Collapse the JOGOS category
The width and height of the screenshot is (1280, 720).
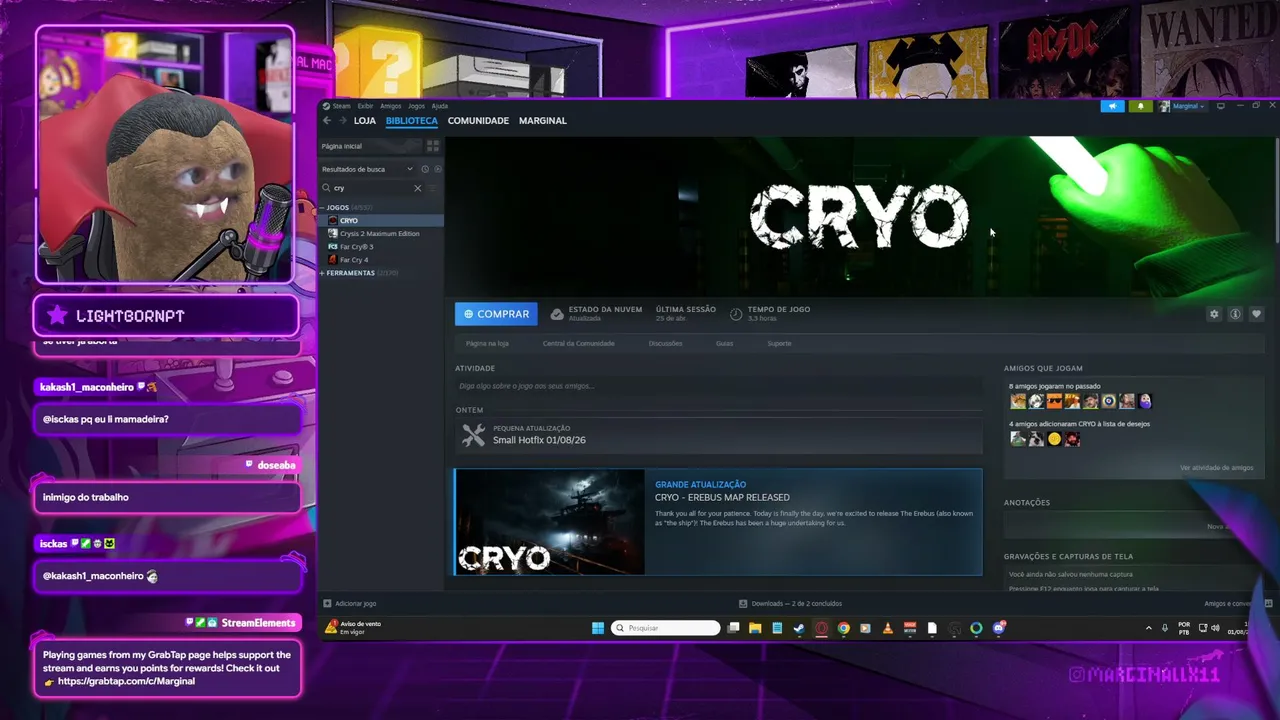[337, 207]
